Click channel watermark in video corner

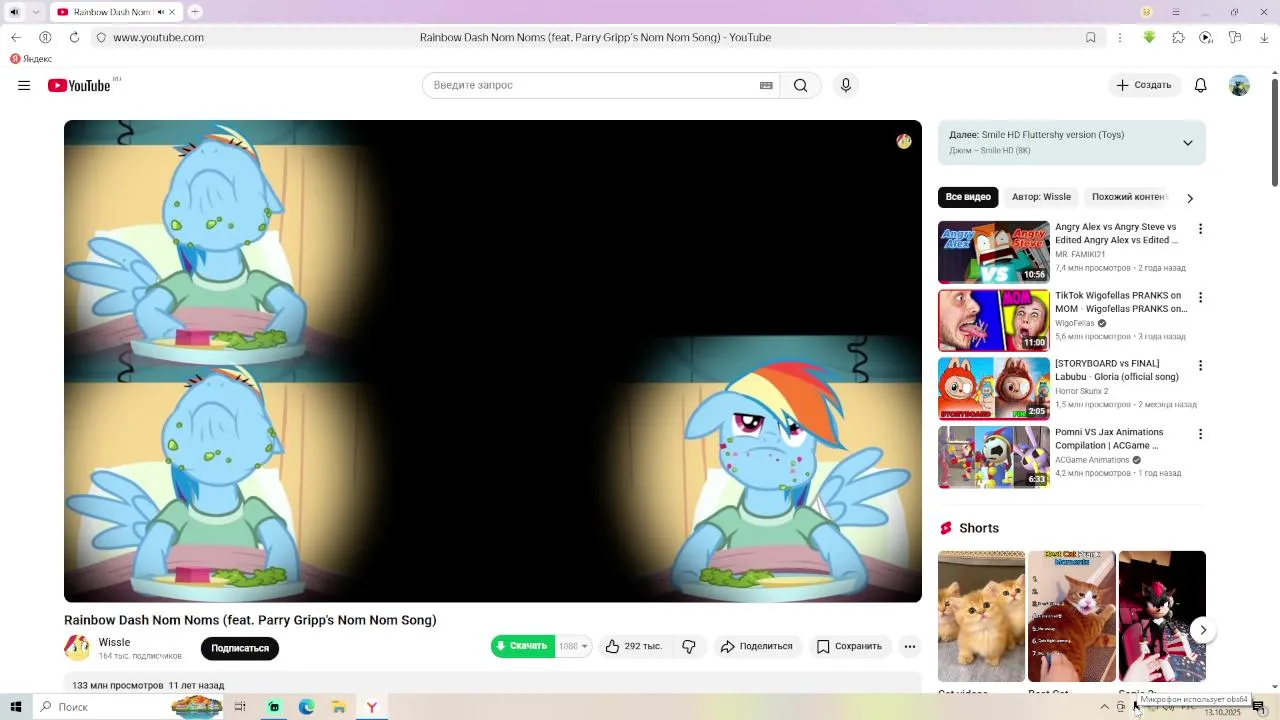point(904,141)
